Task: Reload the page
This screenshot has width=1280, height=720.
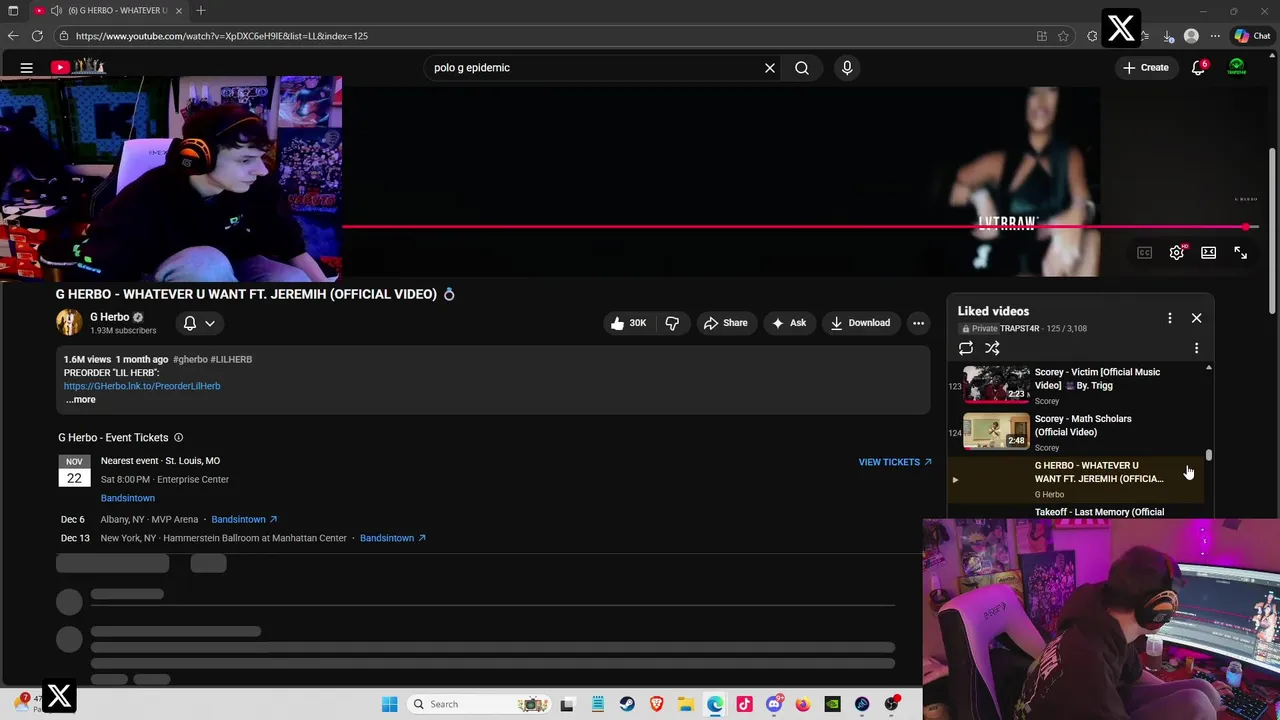Action: [37, 36]
